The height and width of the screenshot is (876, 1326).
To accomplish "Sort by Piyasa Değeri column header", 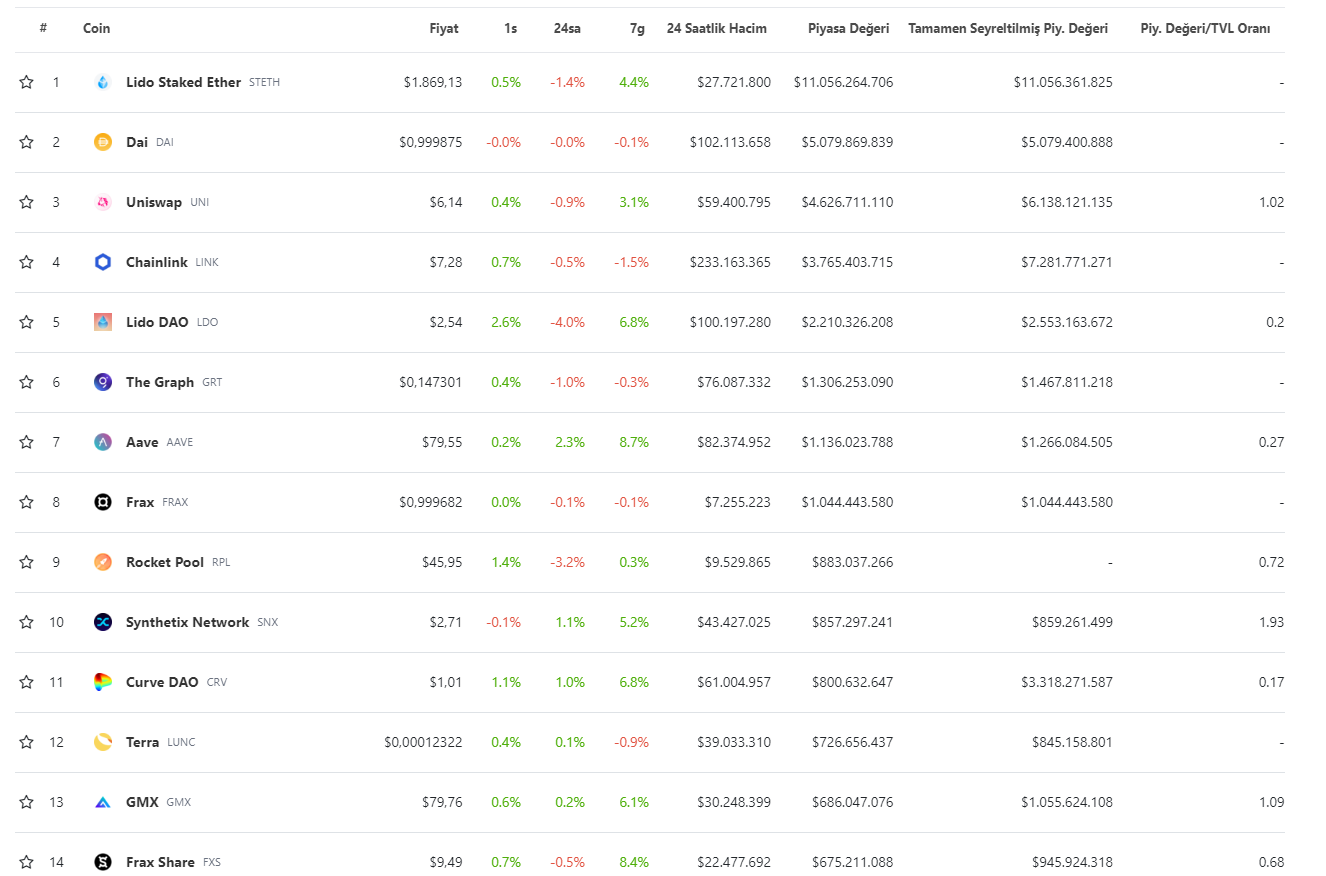I will click(848, 28).
